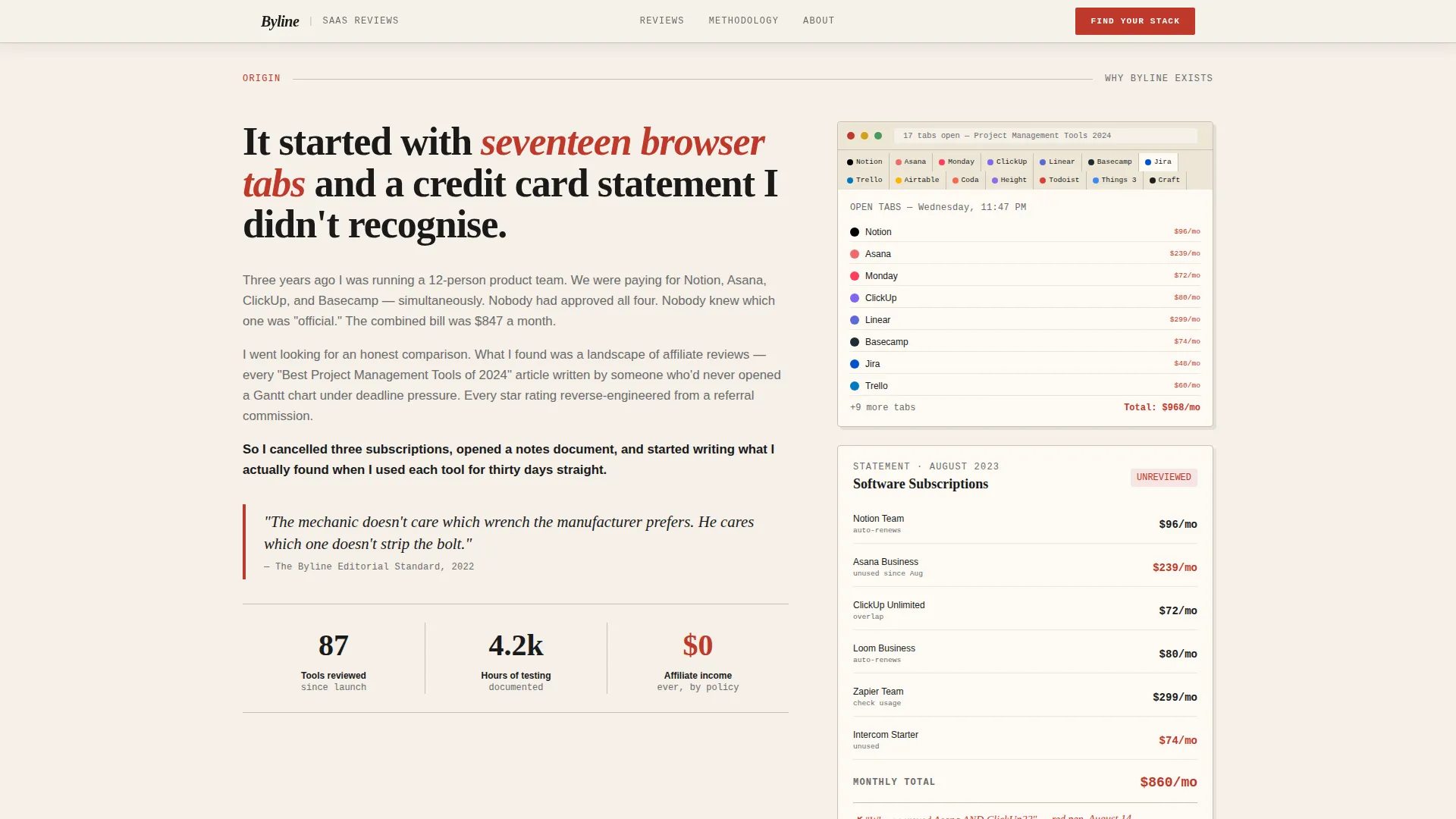This screenshot has height=819, width=1456.
Task: Select the ClickUp browser tab
Action: (1007, 162)
